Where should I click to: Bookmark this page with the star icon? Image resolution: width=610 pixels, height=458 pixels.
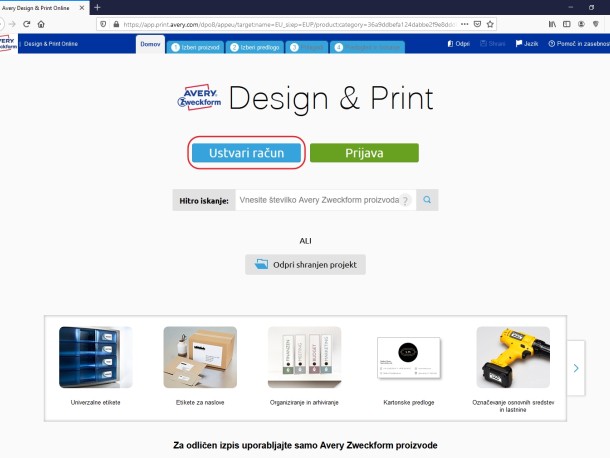(490, 24)
